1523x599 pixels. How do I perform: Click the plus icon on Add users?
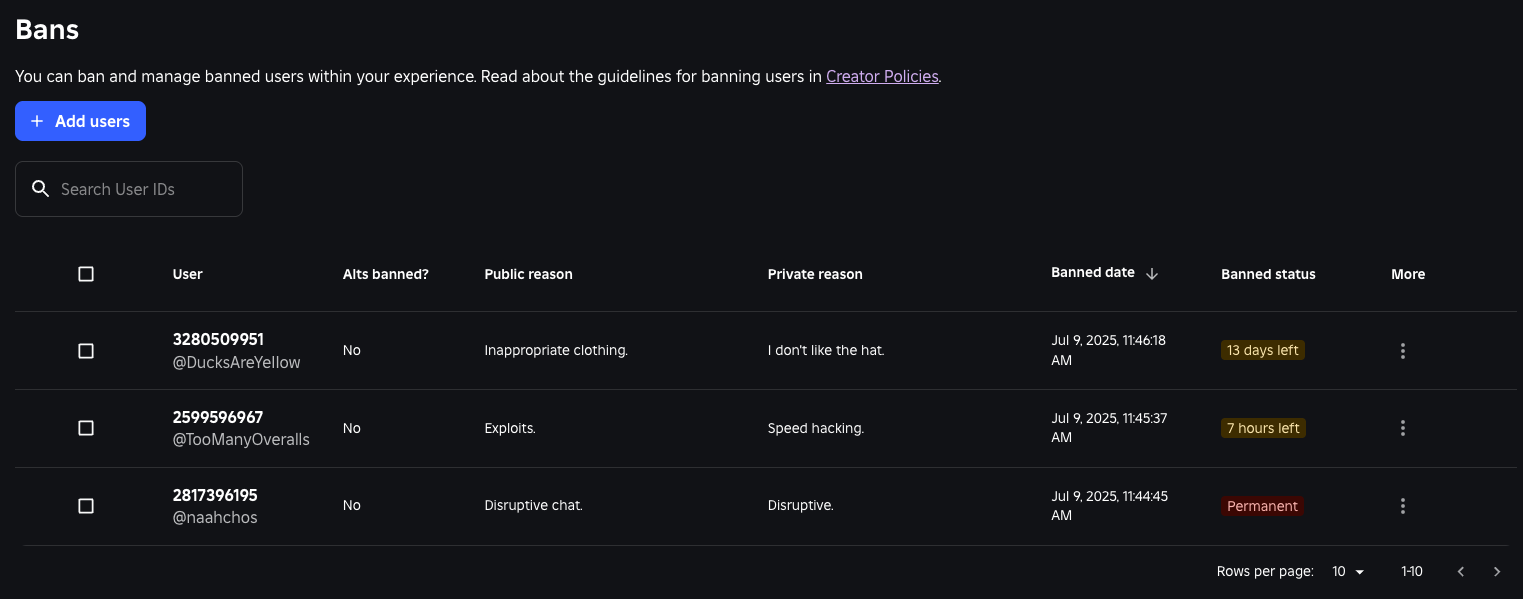pyautogui.click(x=37, y=121)
